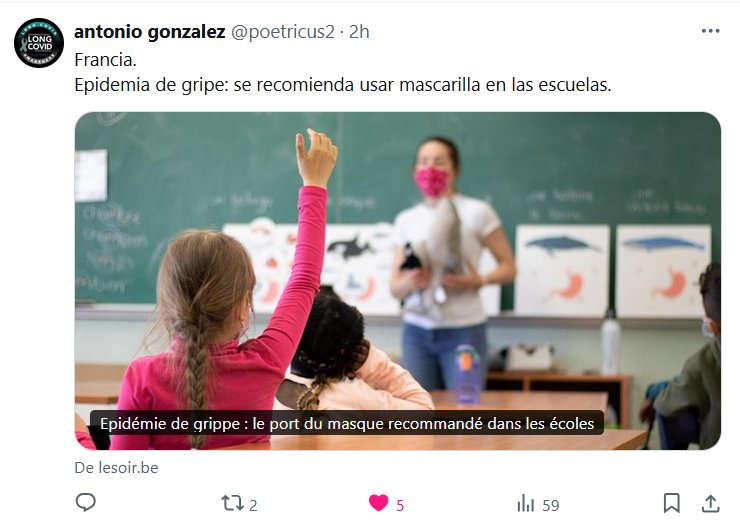Click the word Francia in the post

click(105, 60)
